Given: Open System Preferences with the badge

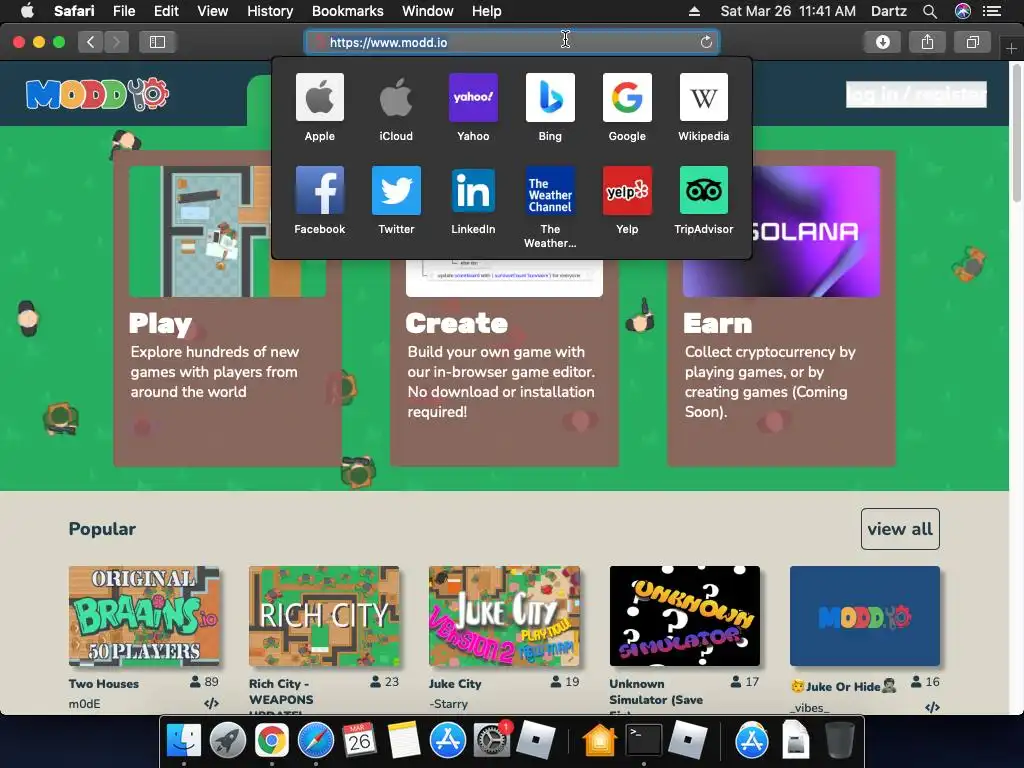Looking at the screenshot, I should tap(491, 741).
